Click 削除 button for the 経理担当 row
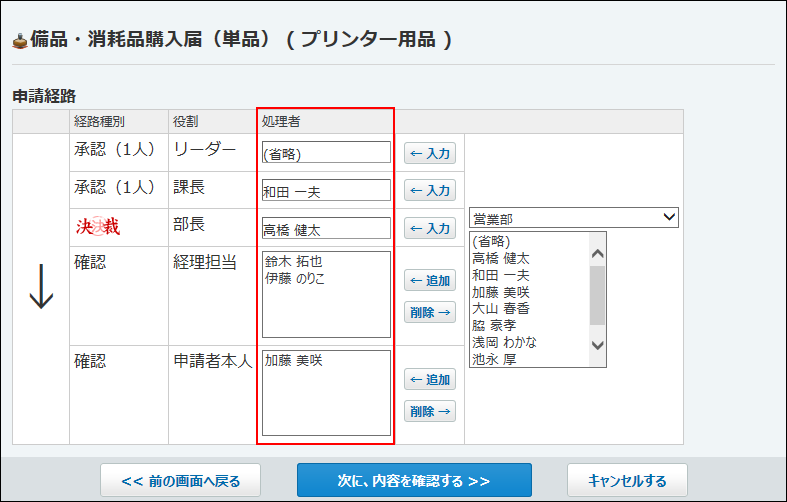Image resolution: width=787 pixels, height=502 pixels. pos(430,312)
